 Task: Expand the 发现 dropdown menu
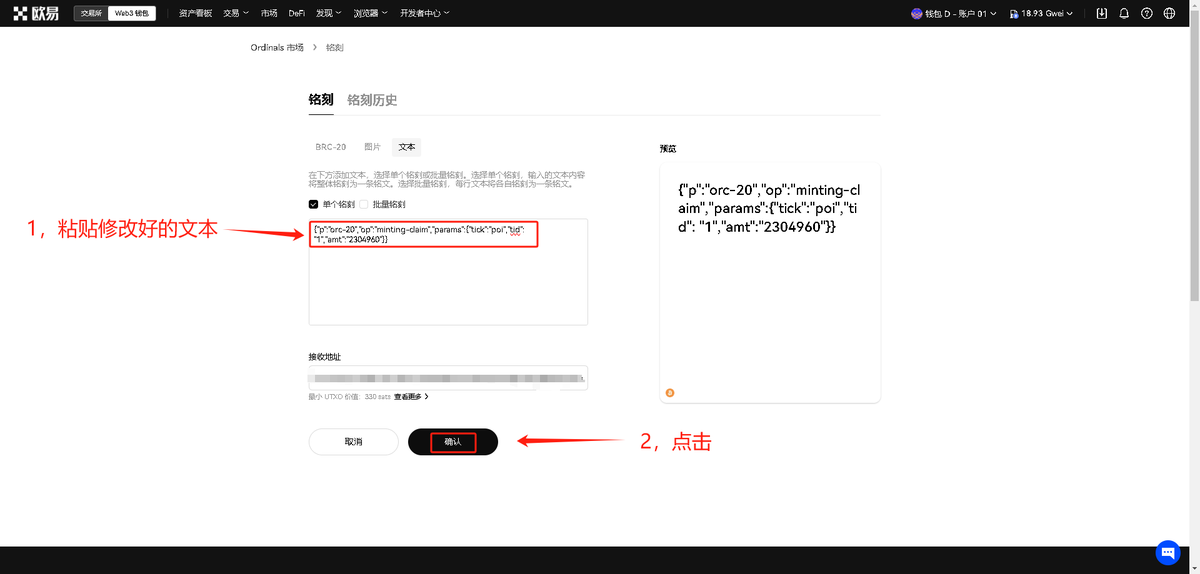[x=330, y=13]
